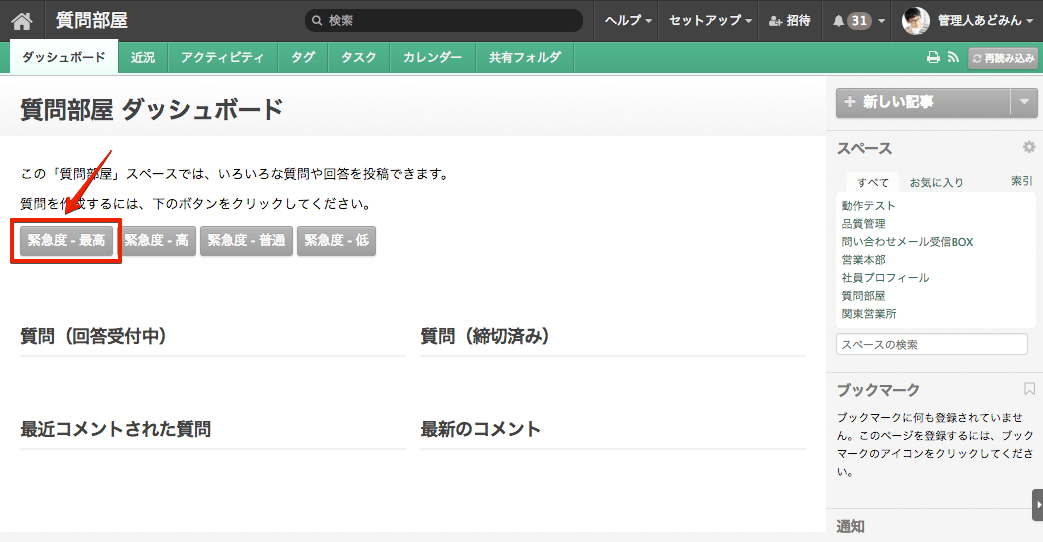Click the ブックマーク bookmark icon
This screenshot has width=1043, height=542.
(x=1029, y=388)
